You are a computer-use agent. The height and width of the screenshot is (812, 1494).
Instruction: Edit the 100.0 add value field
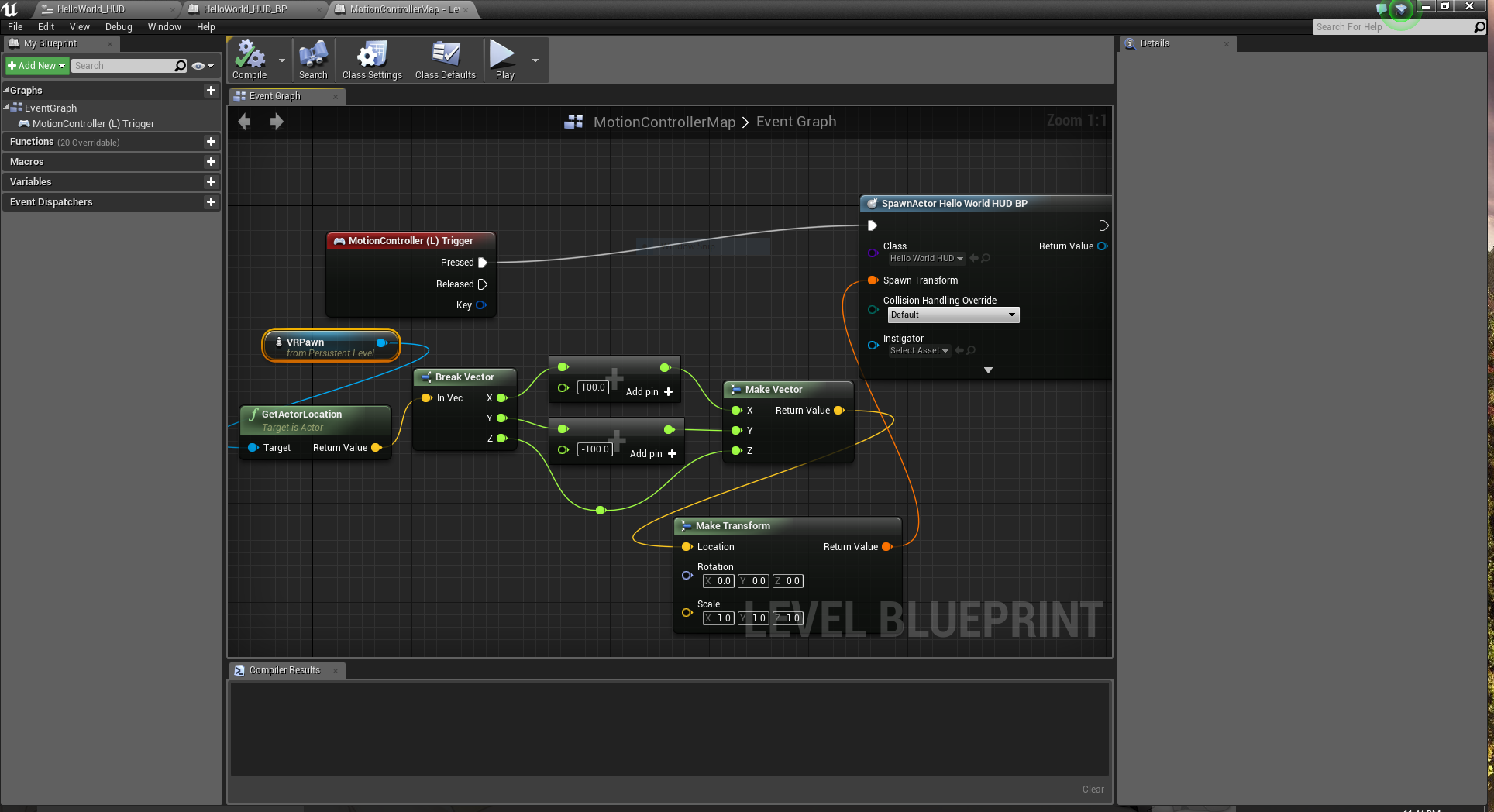(593, 387)
